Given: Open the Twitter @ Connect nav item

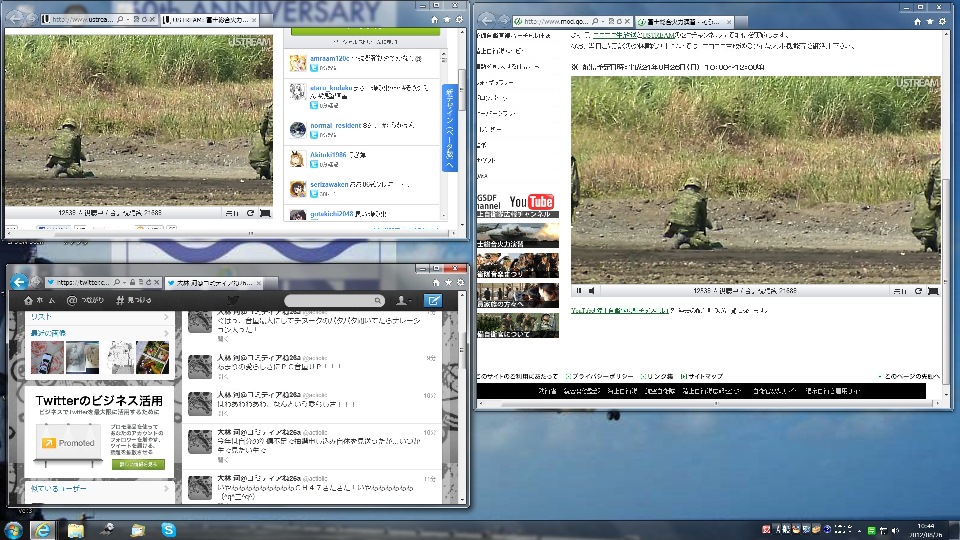Looking at the screenshot, I should coord(85,300).
